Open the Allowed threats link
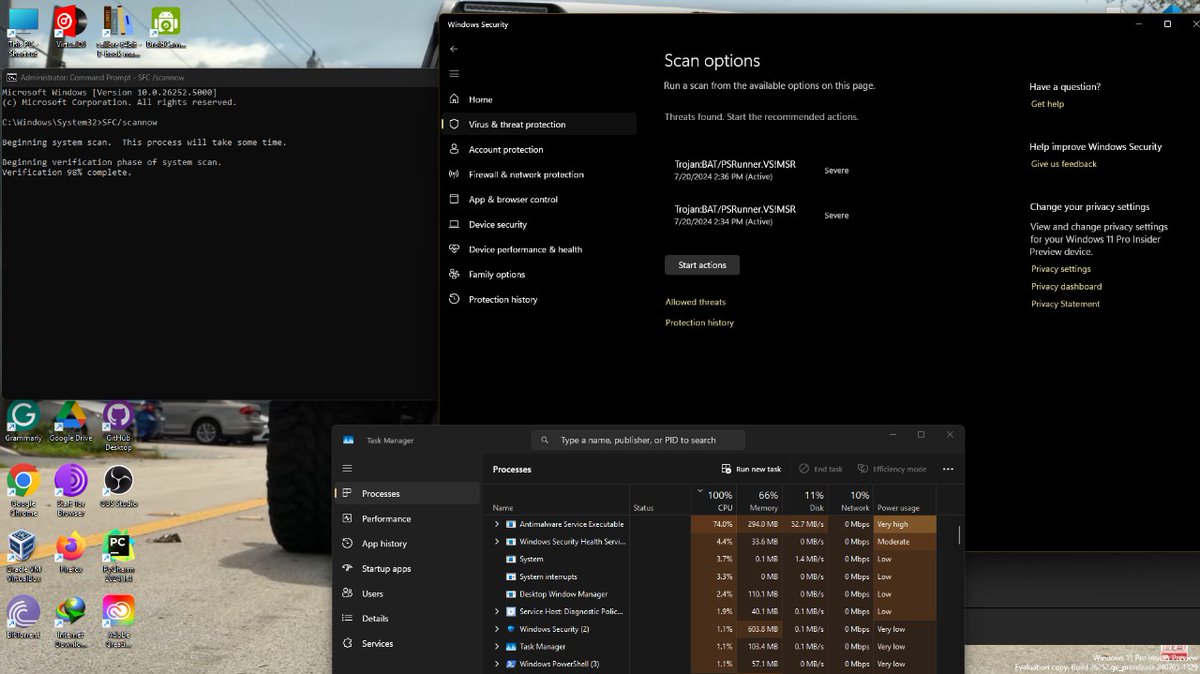Viewport: 1200px width, 674px height. coord(696,302)
